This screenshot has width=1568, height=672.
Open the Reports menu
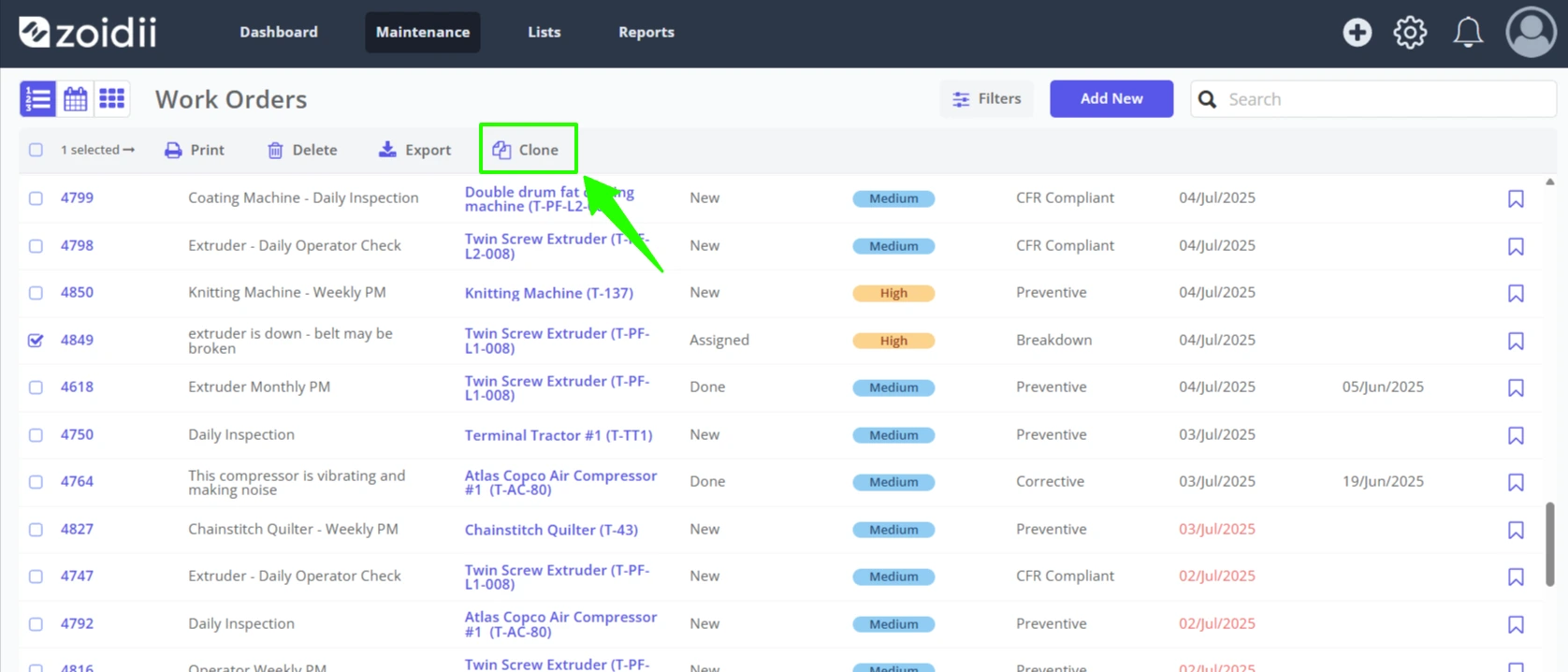coord(646,32)
